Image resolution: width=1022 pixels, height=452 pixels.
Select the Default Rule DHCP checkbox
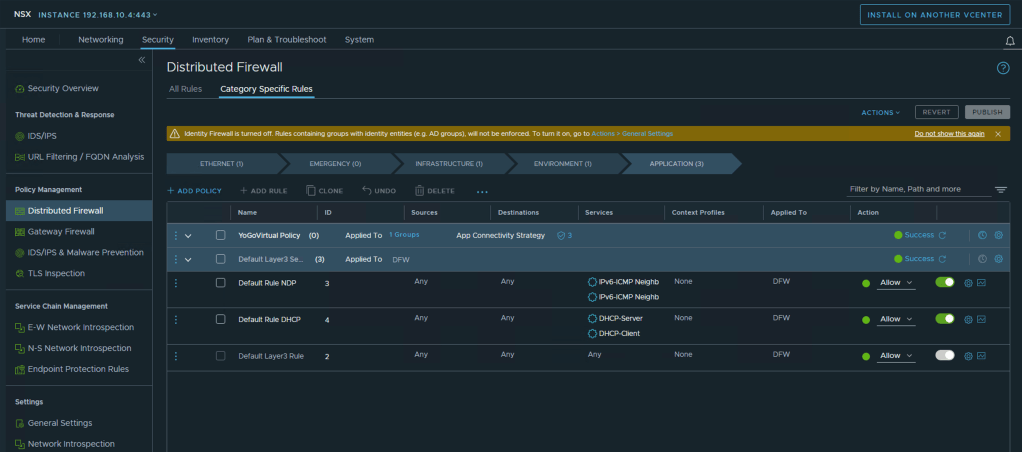click(x=220, y=319)
